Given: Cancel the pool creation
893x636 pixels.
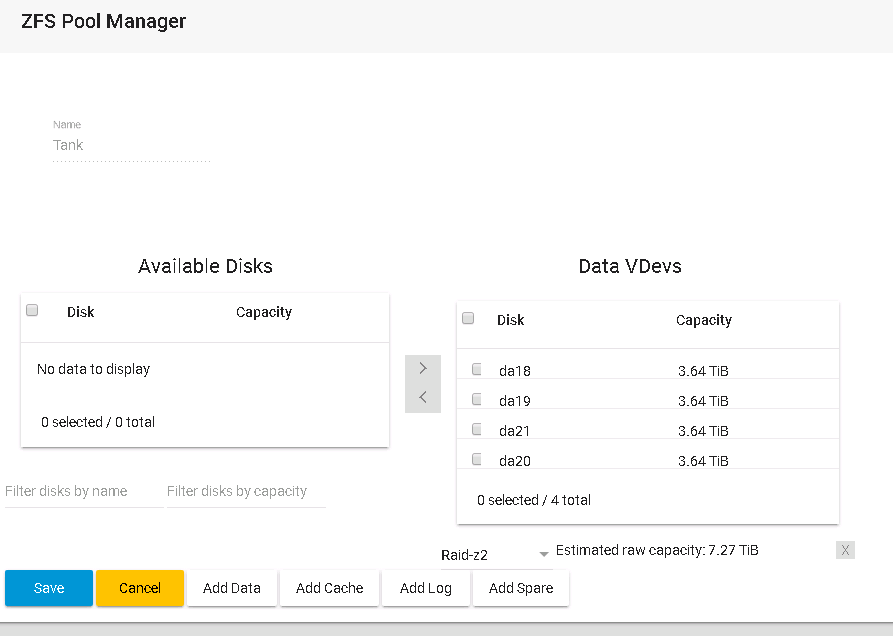Looking at the screenshot, I should [140, 588].
